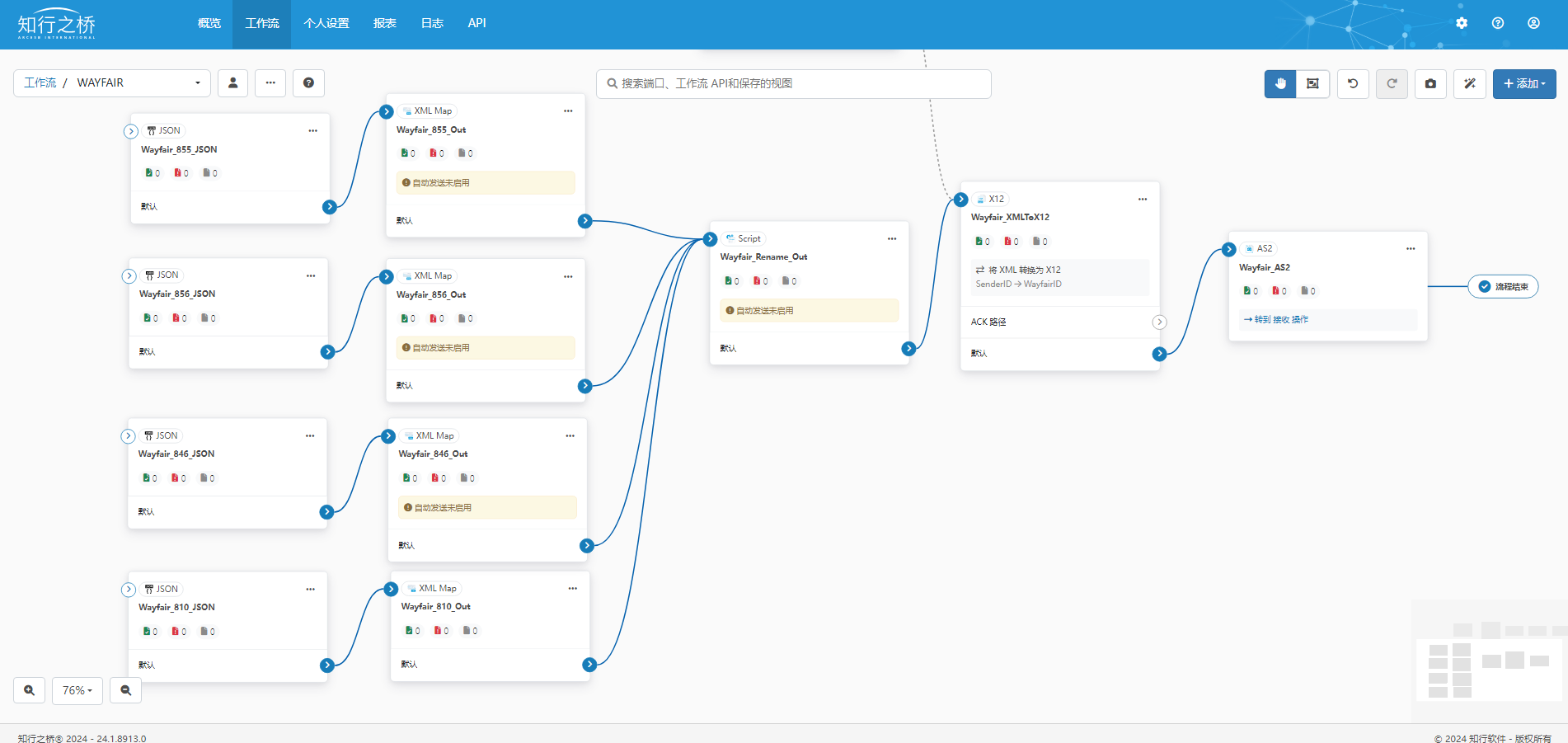Zoom out with the magnifier minus icon
The image size is (1568, 743).
126,690
